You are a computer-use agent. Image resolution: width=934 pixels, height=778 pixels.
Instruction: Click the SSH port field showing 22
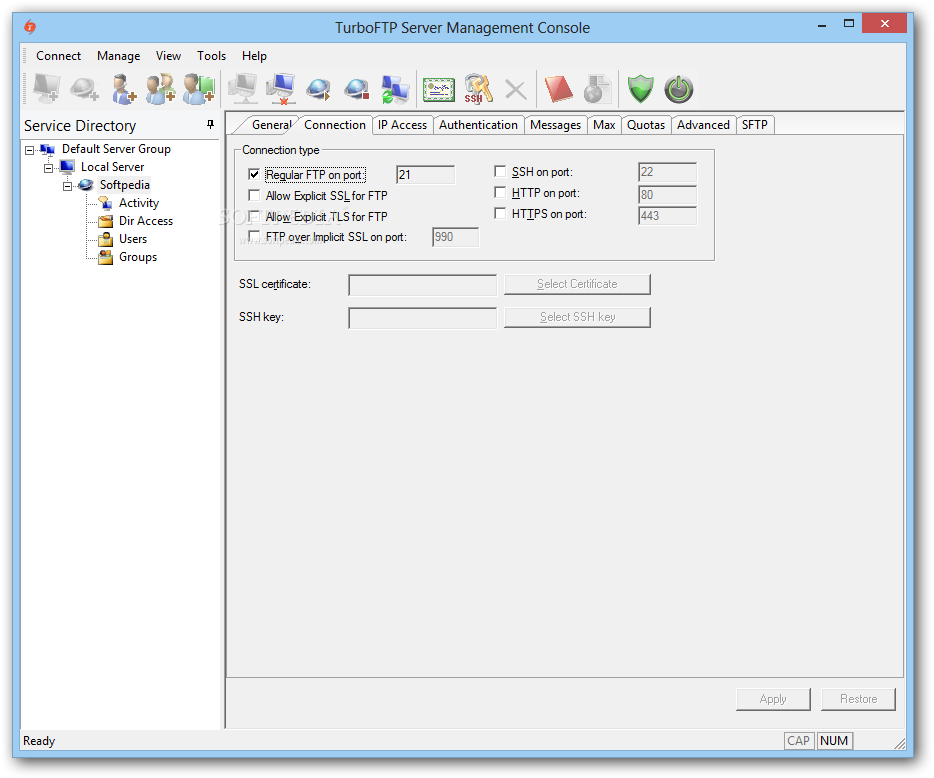(x=667, y=172)
